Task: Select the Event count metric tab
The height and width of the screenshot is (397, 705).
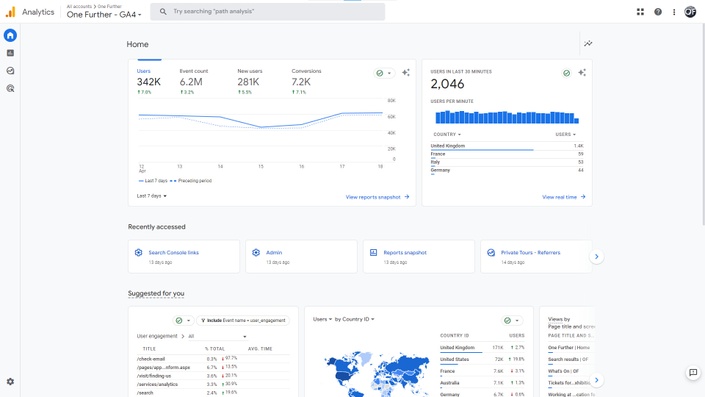Action: pyautogui.click(x=193, y=81)
